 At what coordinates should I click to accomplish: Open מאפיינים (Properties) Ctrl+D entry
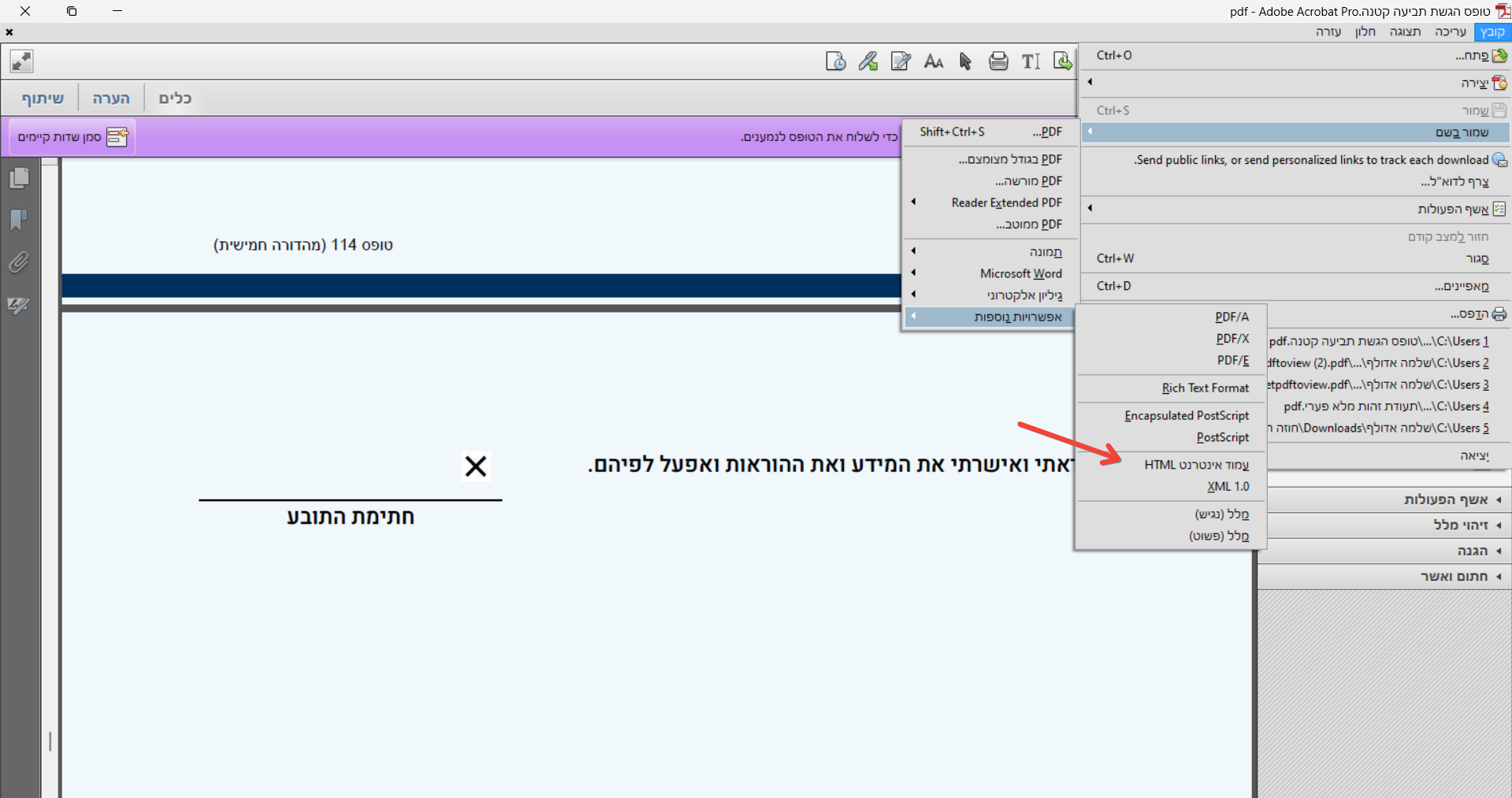pos(1297,286)
